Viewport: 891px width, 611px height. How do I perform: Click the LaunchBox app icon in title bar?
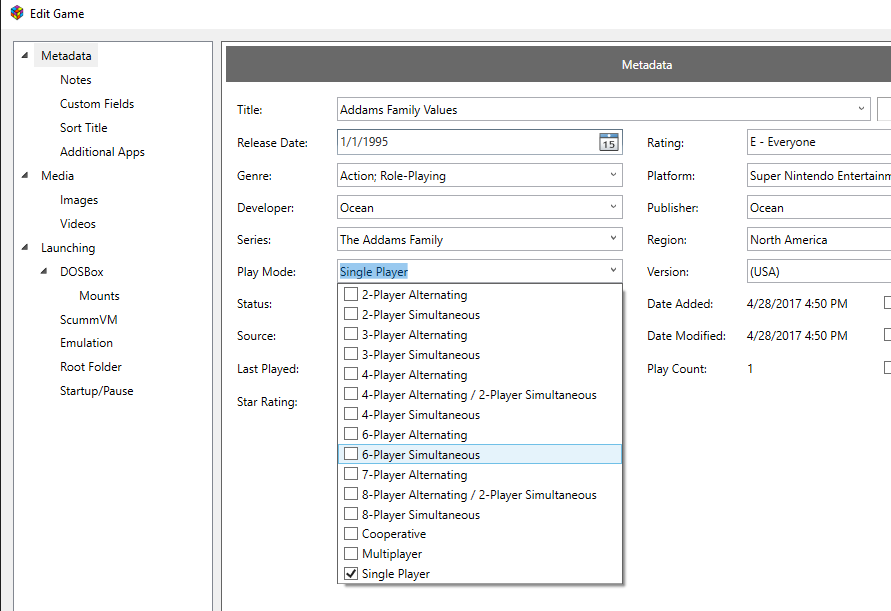click(x=17, y=13)
